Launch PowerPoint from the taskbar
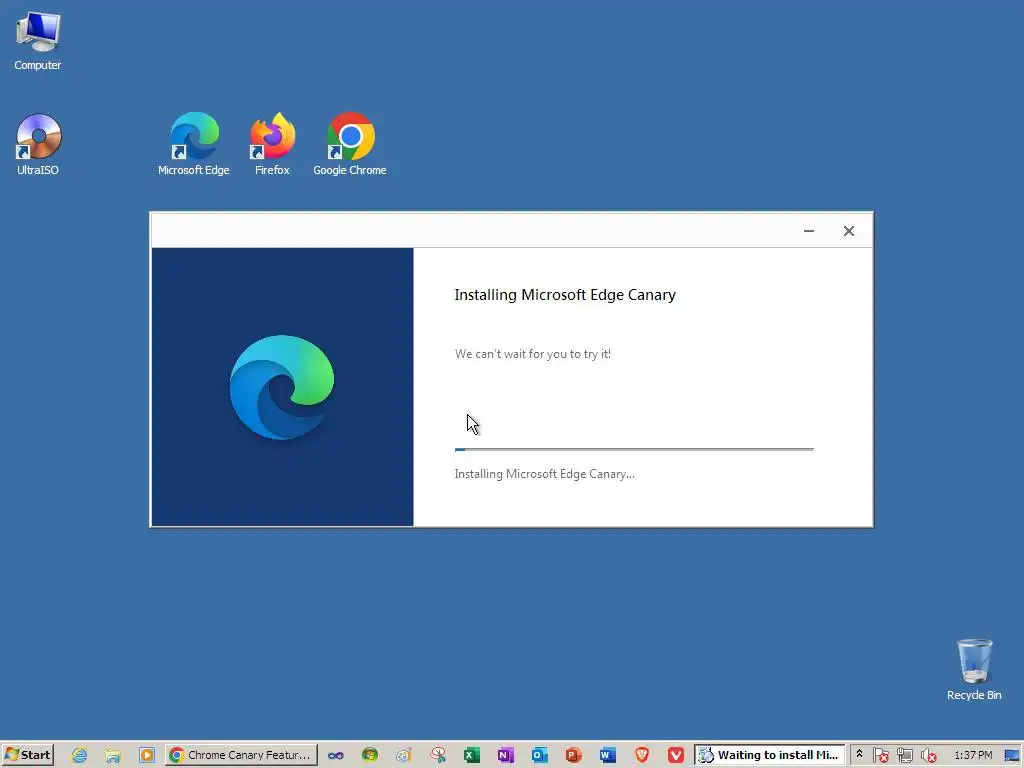 pyautogui.click(x=573, y=755)
